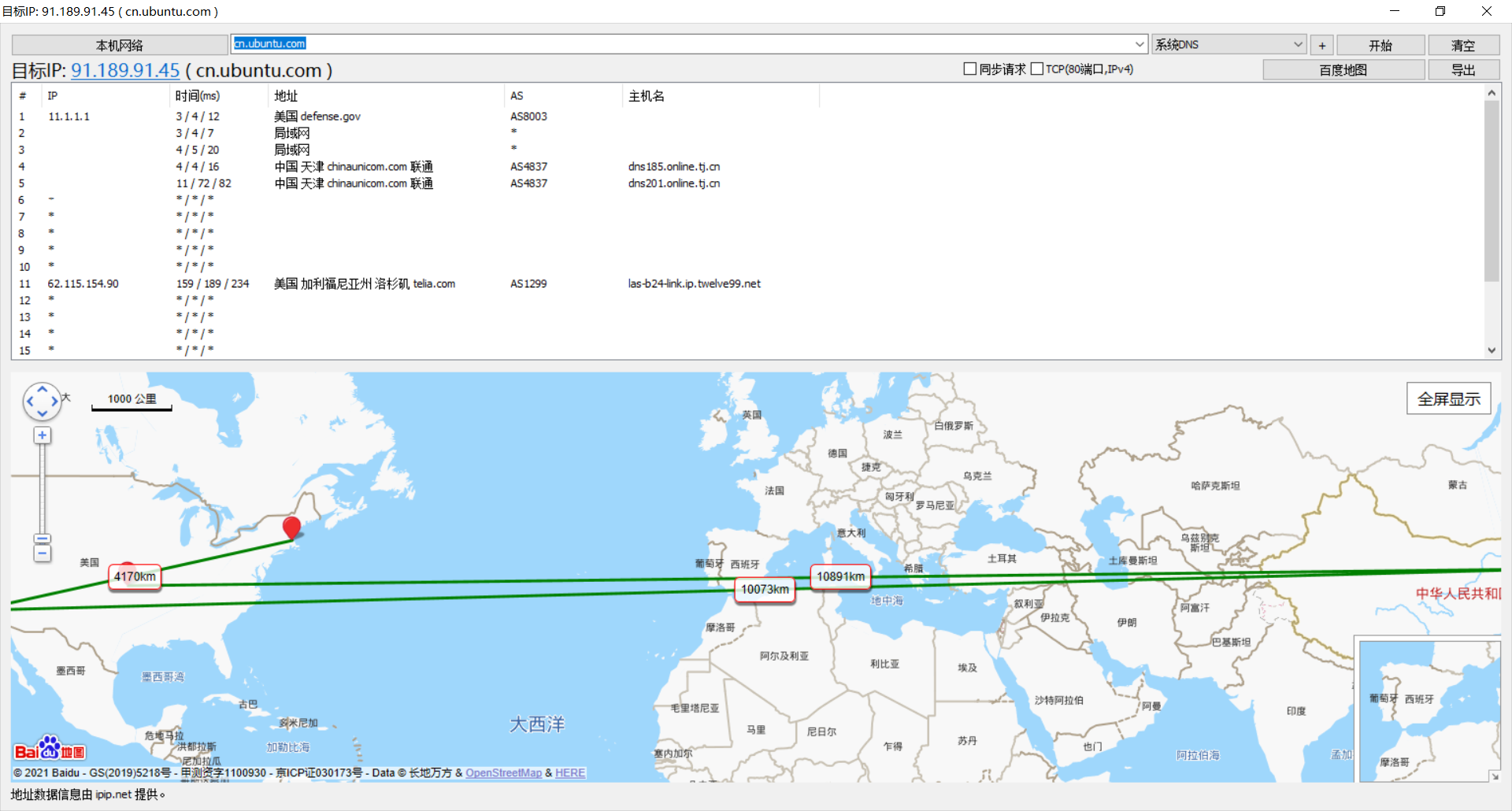Zoom out with the map minus button

click(x=43, y=554)
